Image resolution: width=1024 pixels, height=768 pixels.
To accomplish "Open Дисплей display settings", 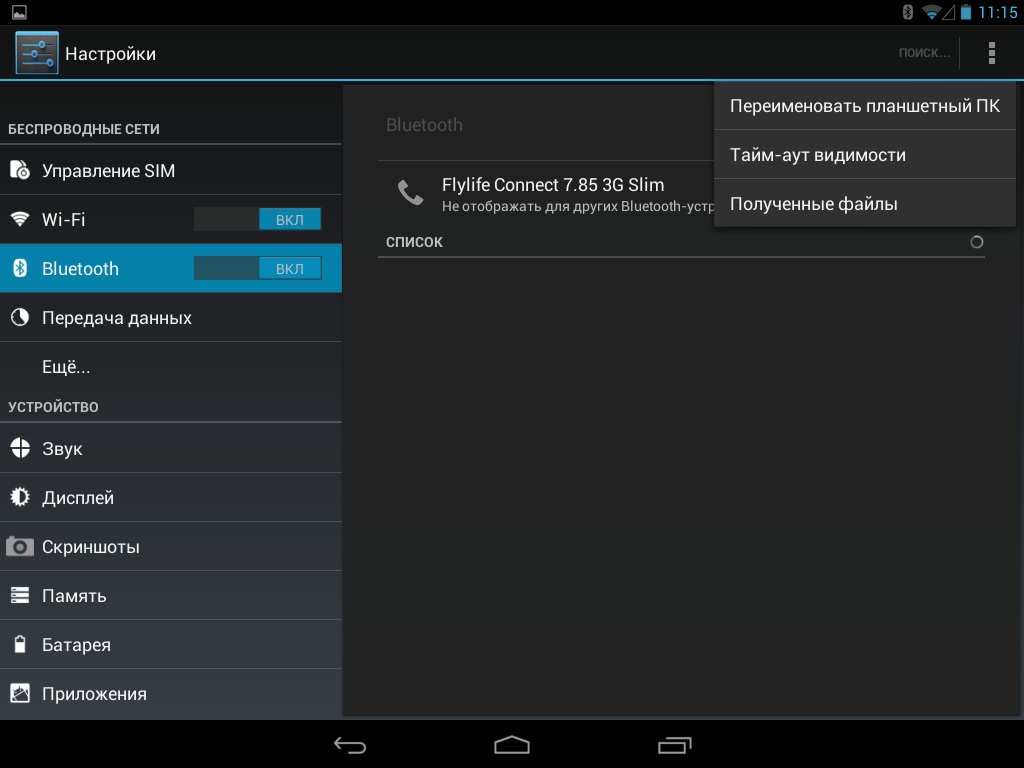I will [x=78, y=498].
